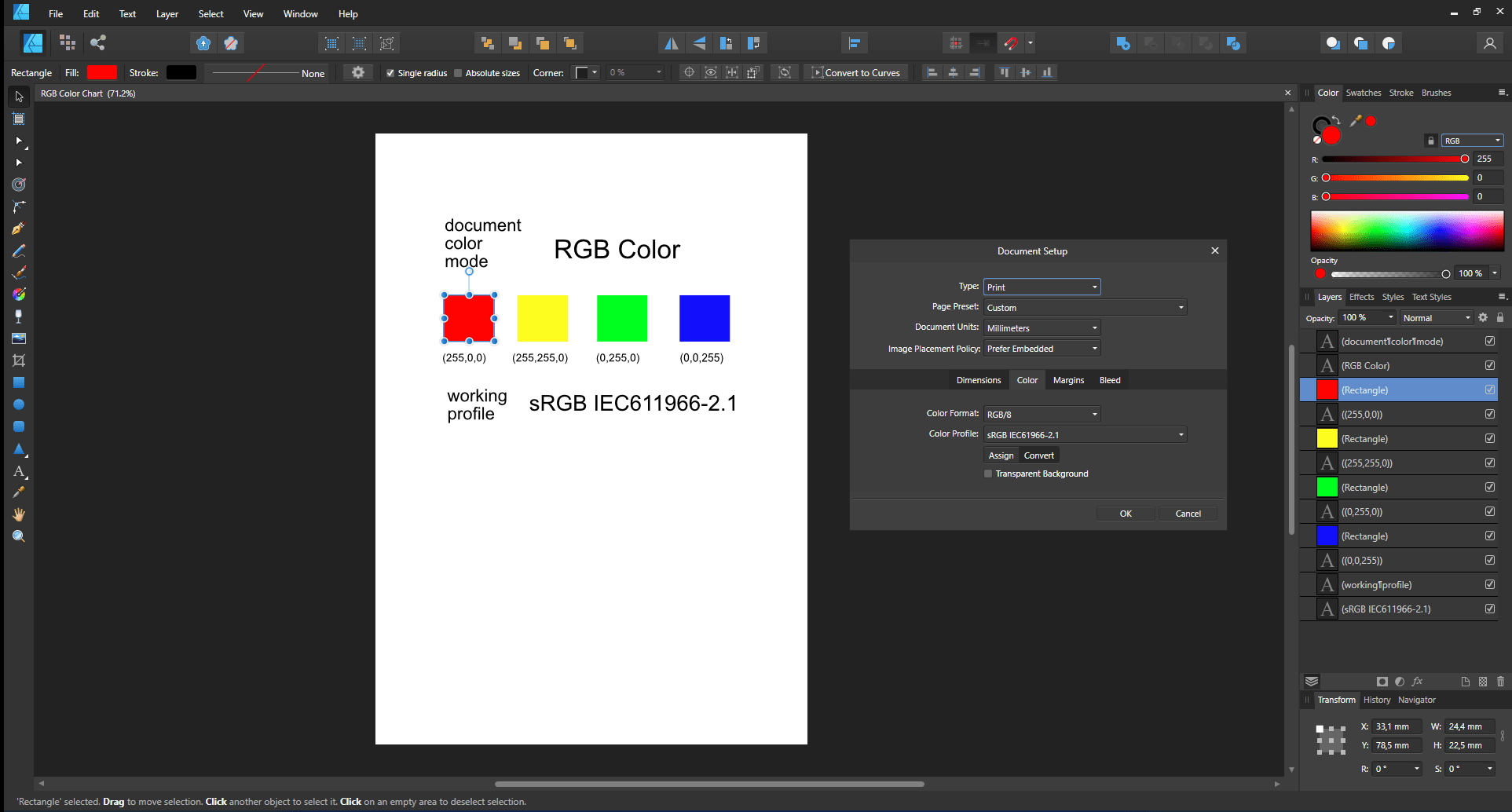The image size is (1512, 812).
Task: Pick the Ellipse shape tool
Action: pos(19,404)
